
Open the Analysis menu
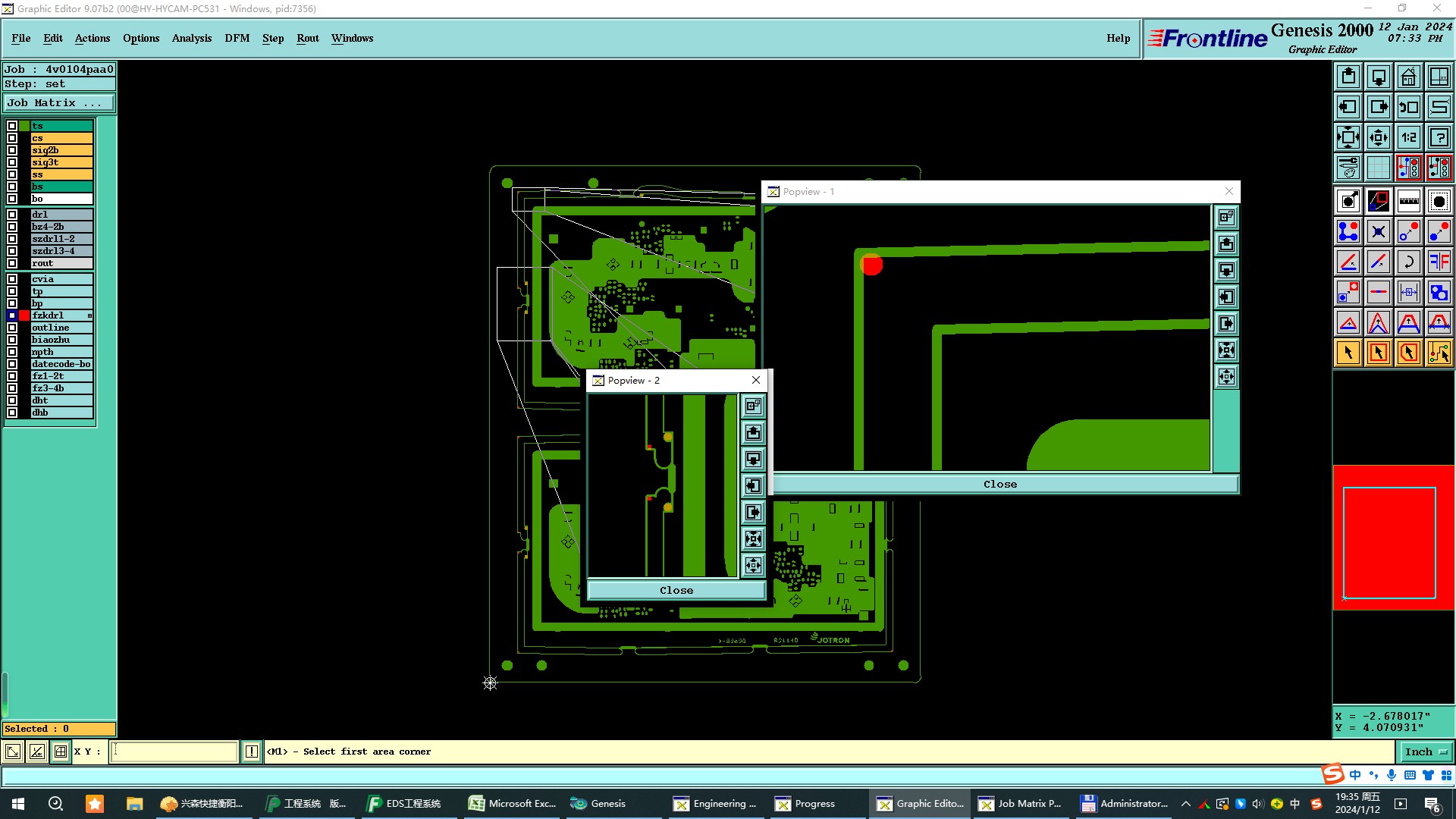pyautogui.click(x=191, y=38)
